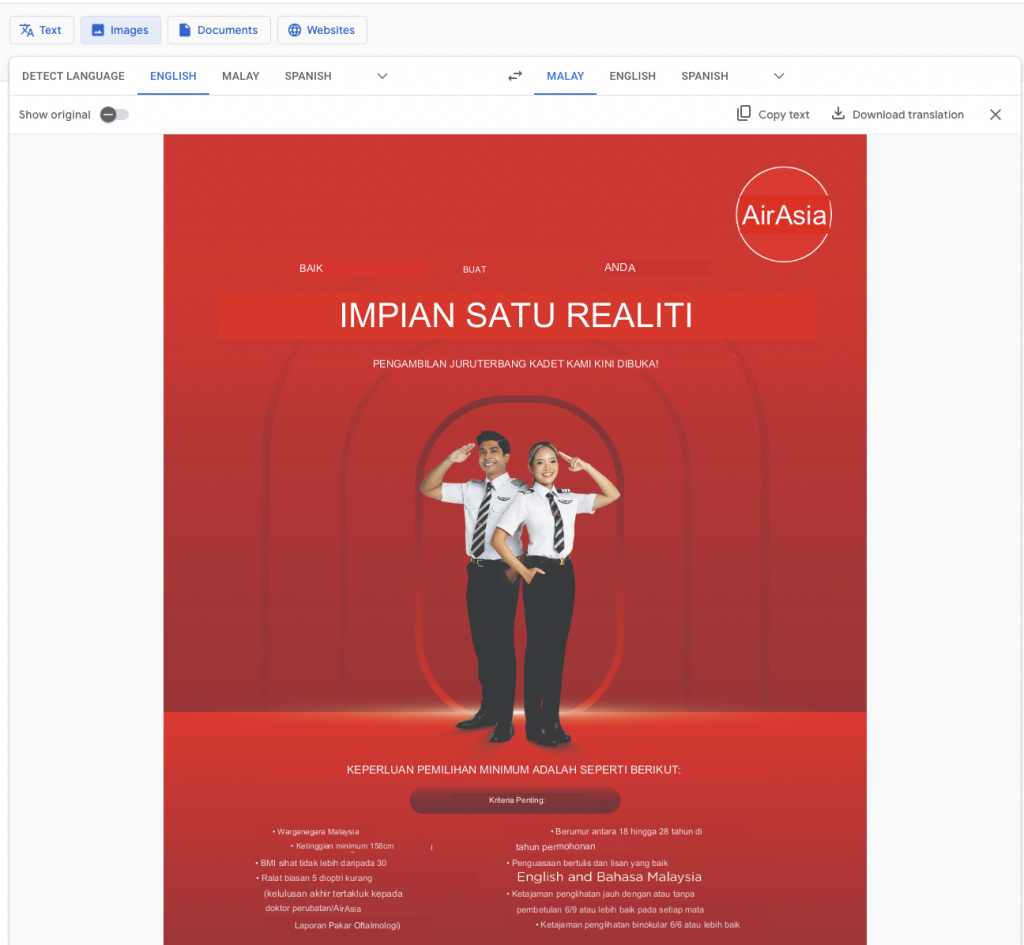Close the translated image view
Image resolution: width=1024 pixels, height=945 pixels.
tap(995, 114)
